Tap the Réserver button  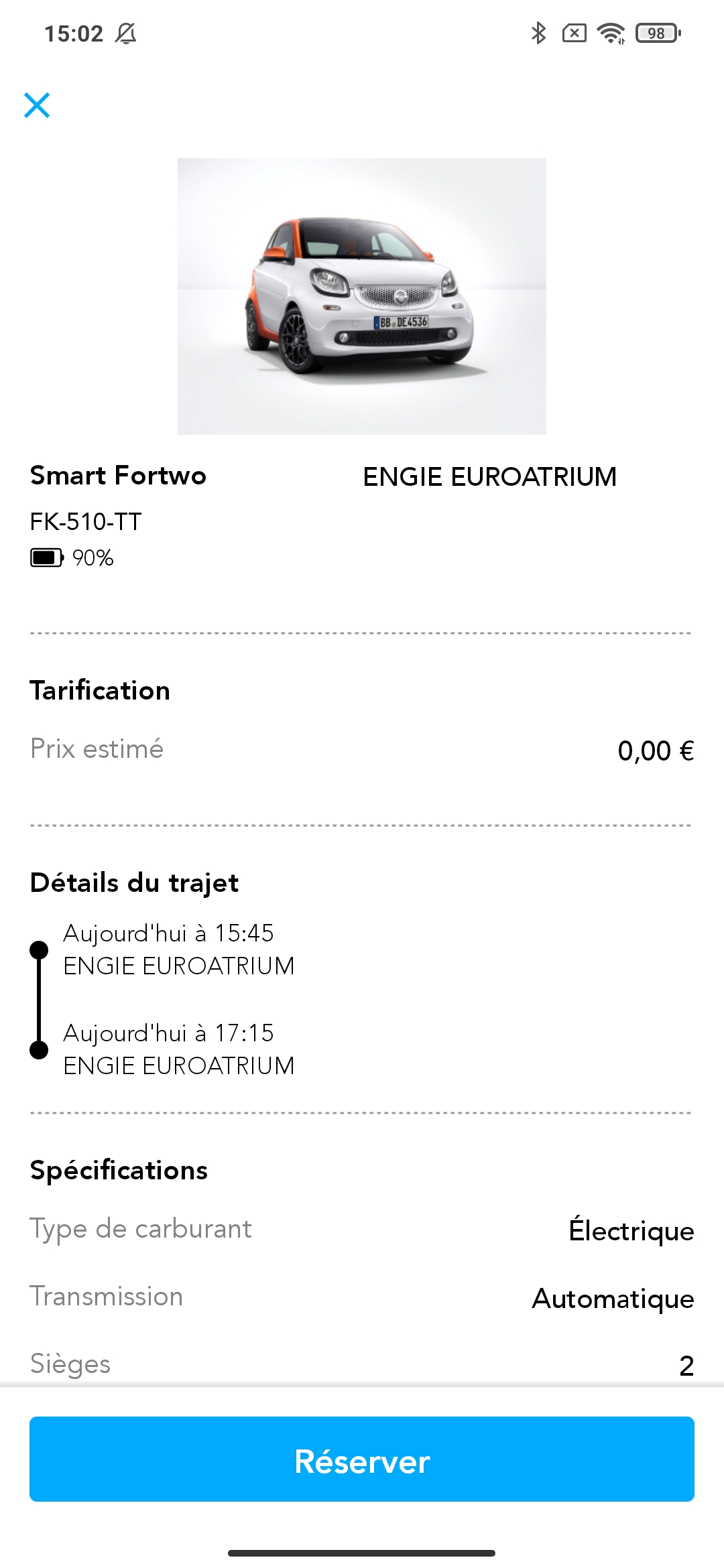[x=362, y=1459]
